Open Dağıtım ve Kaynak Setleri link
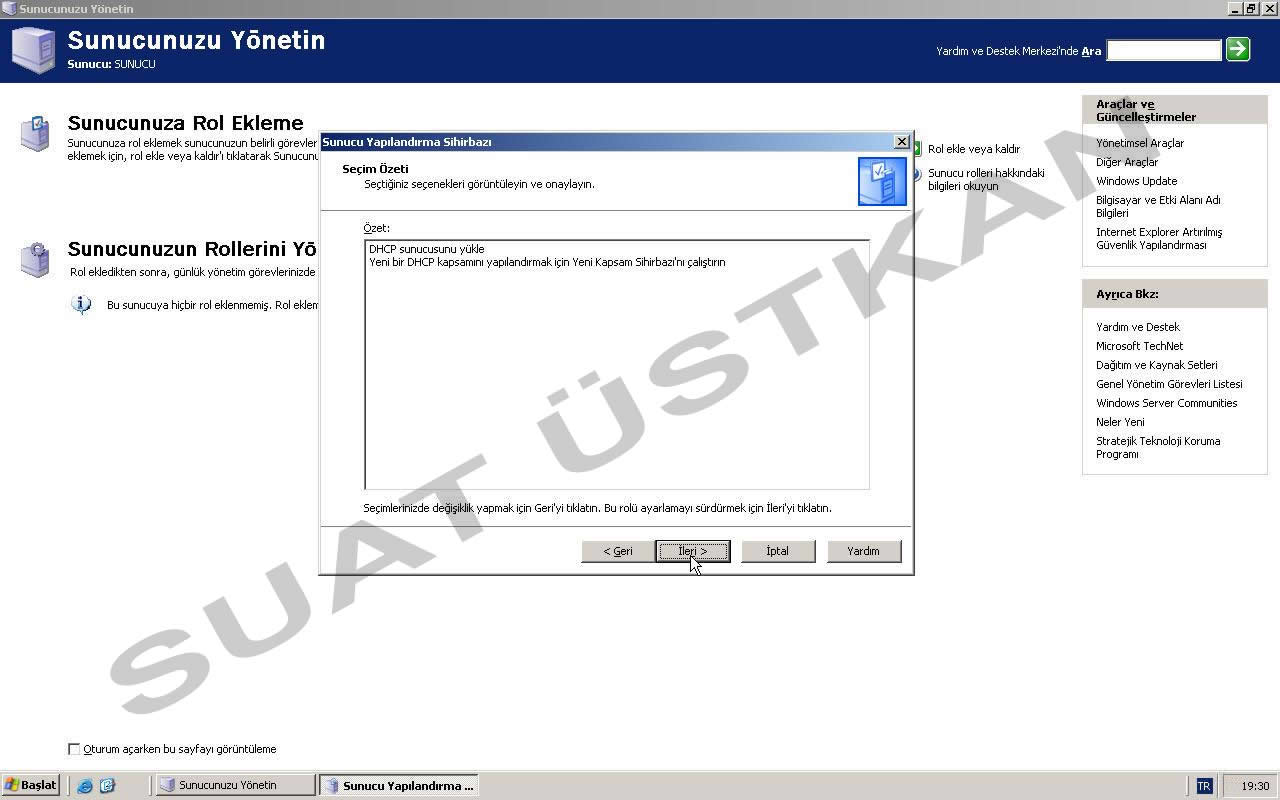1280x800 pixels. [x=1157, y=365]
